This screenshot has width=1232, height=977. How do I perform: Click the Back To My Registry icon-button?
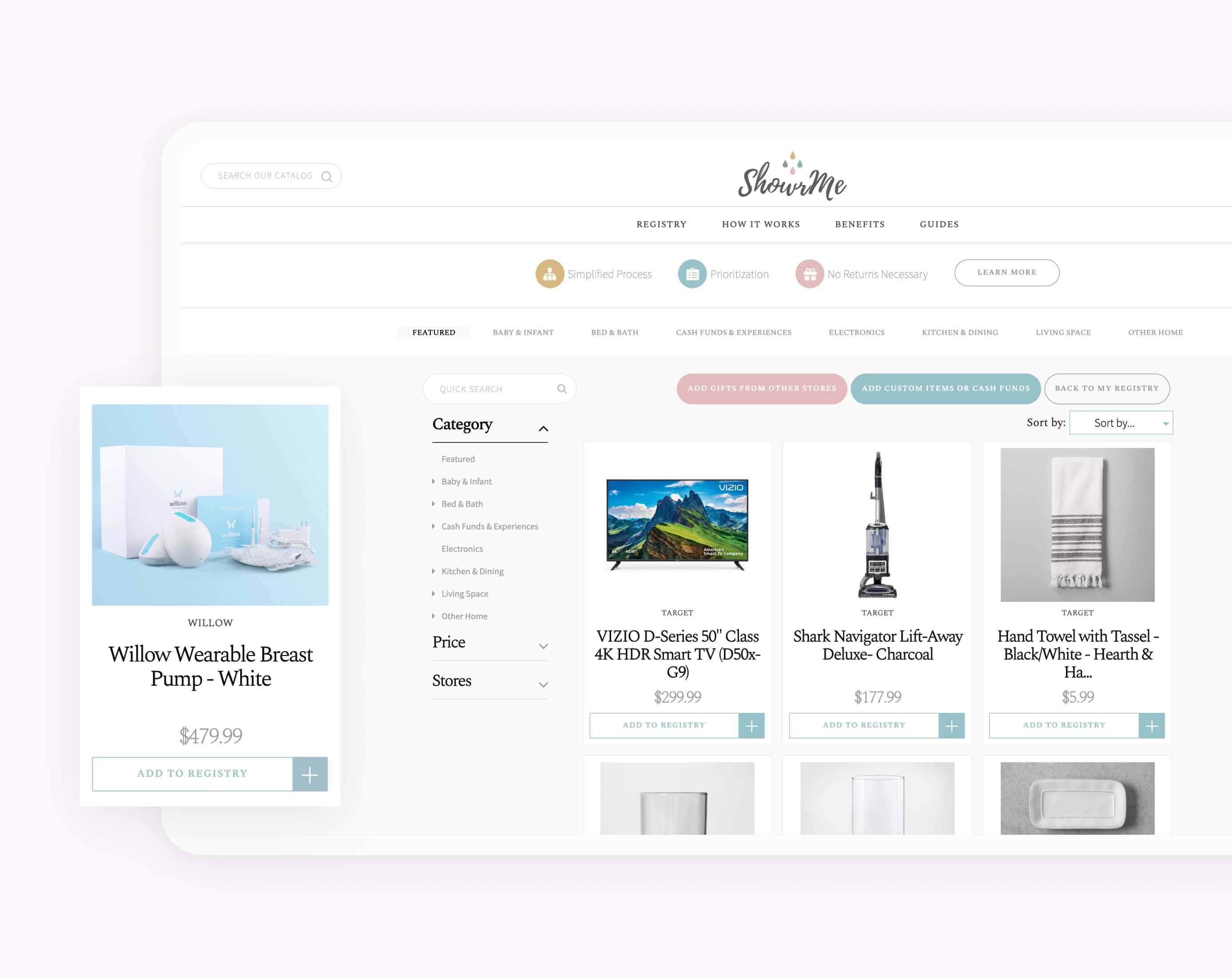pyautogui.click(x=1107, y=388)
